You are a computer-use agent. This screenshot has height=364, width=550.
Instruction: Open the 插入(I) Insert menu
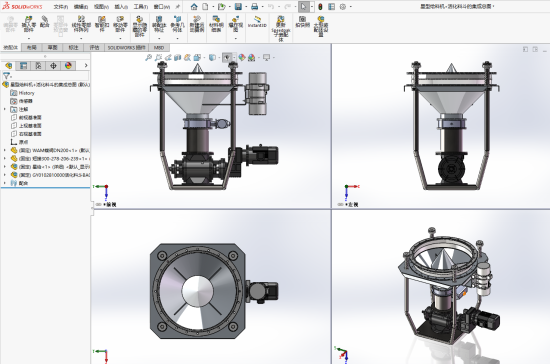pyautogui.click(x=121, y=7)
